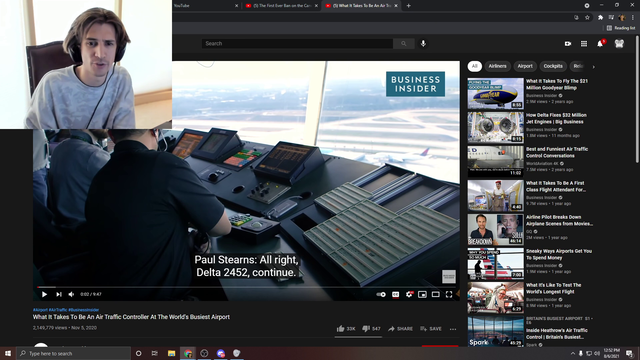Open Chrome extensions puzzle icon
The image size is (640, 360).
[600, 18]
